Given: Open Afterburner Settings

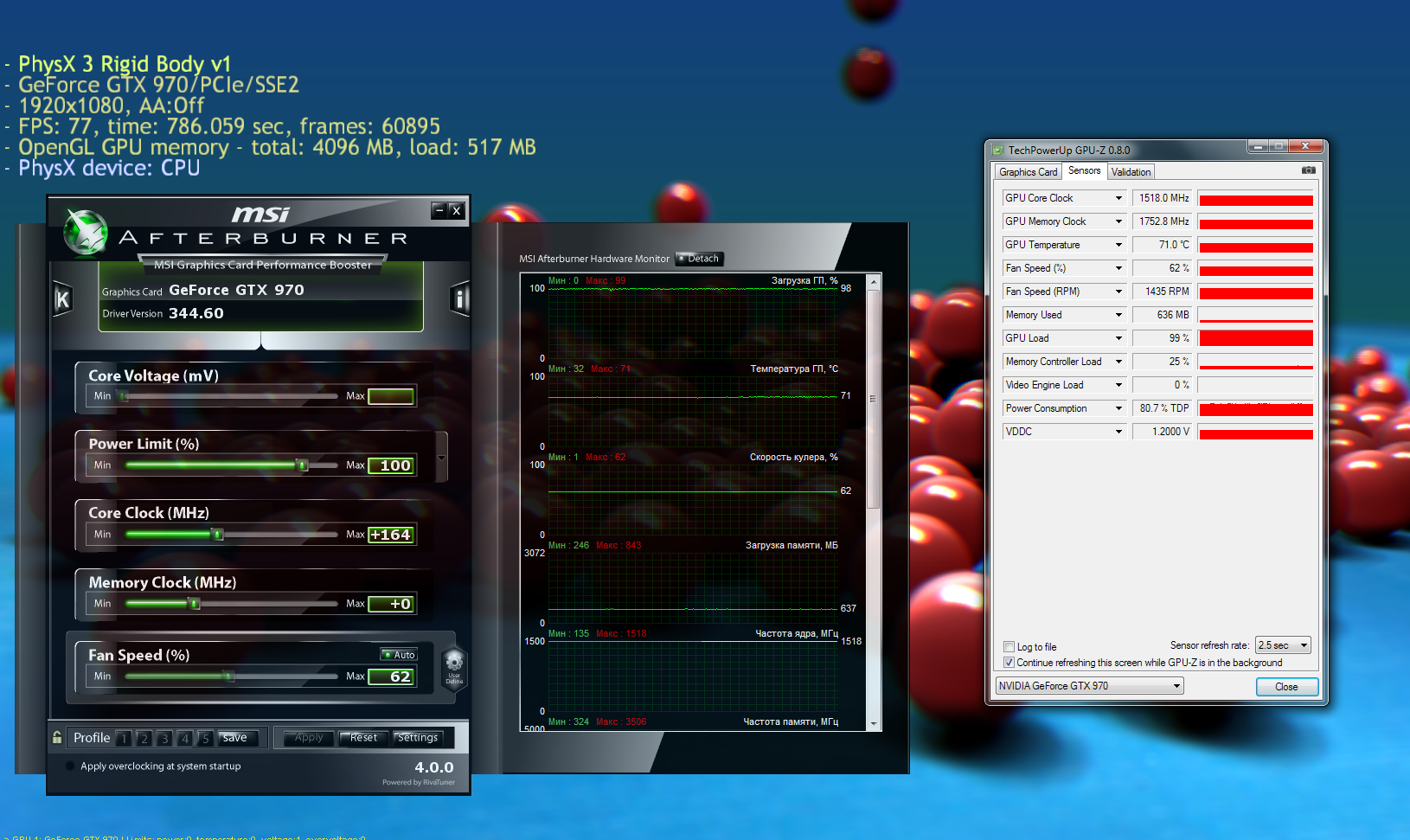Looking at the screenshot, I should coord(419,738).
